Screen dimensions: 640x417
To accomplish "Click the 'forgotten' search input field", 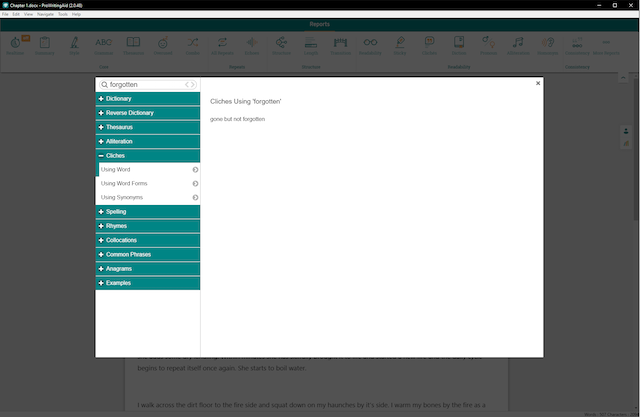I will click(146, 84).
